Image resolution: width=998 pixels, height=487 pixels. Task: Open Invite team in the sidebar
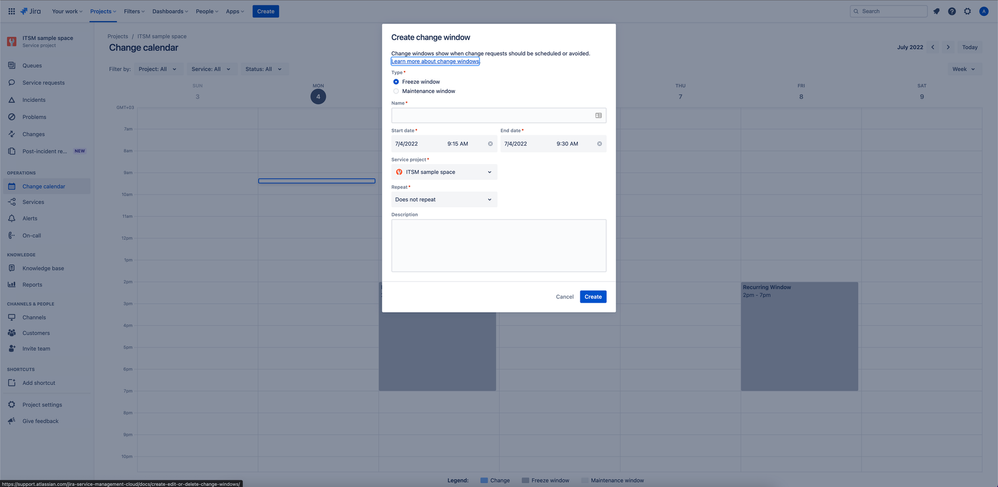[47, 349]
